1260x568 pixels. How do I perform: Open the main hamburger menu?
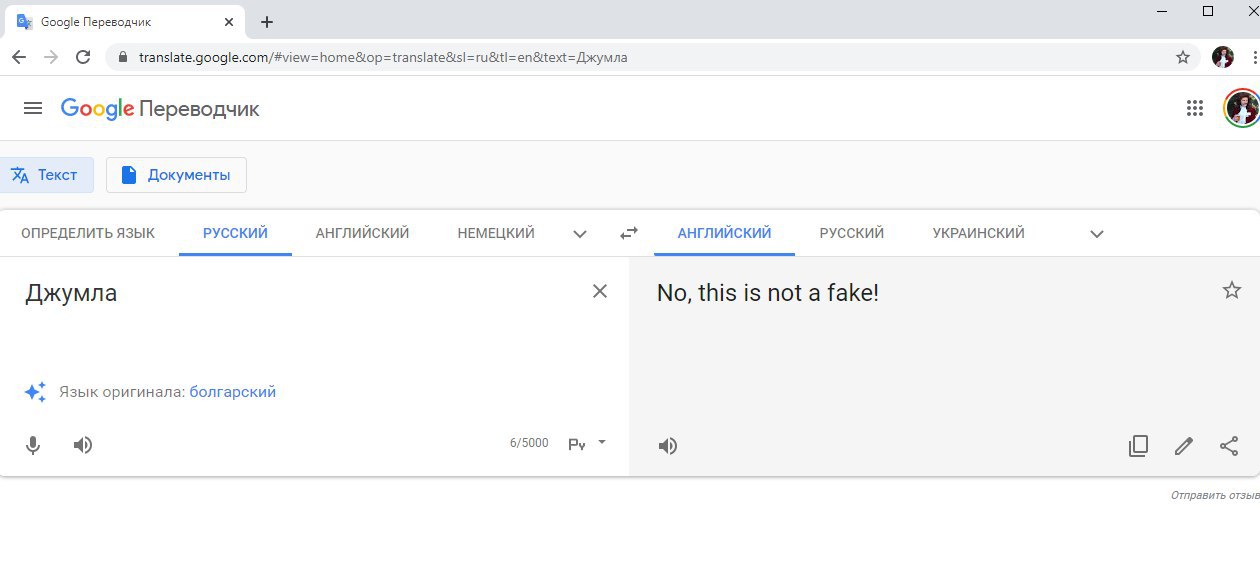click(33, 108)
